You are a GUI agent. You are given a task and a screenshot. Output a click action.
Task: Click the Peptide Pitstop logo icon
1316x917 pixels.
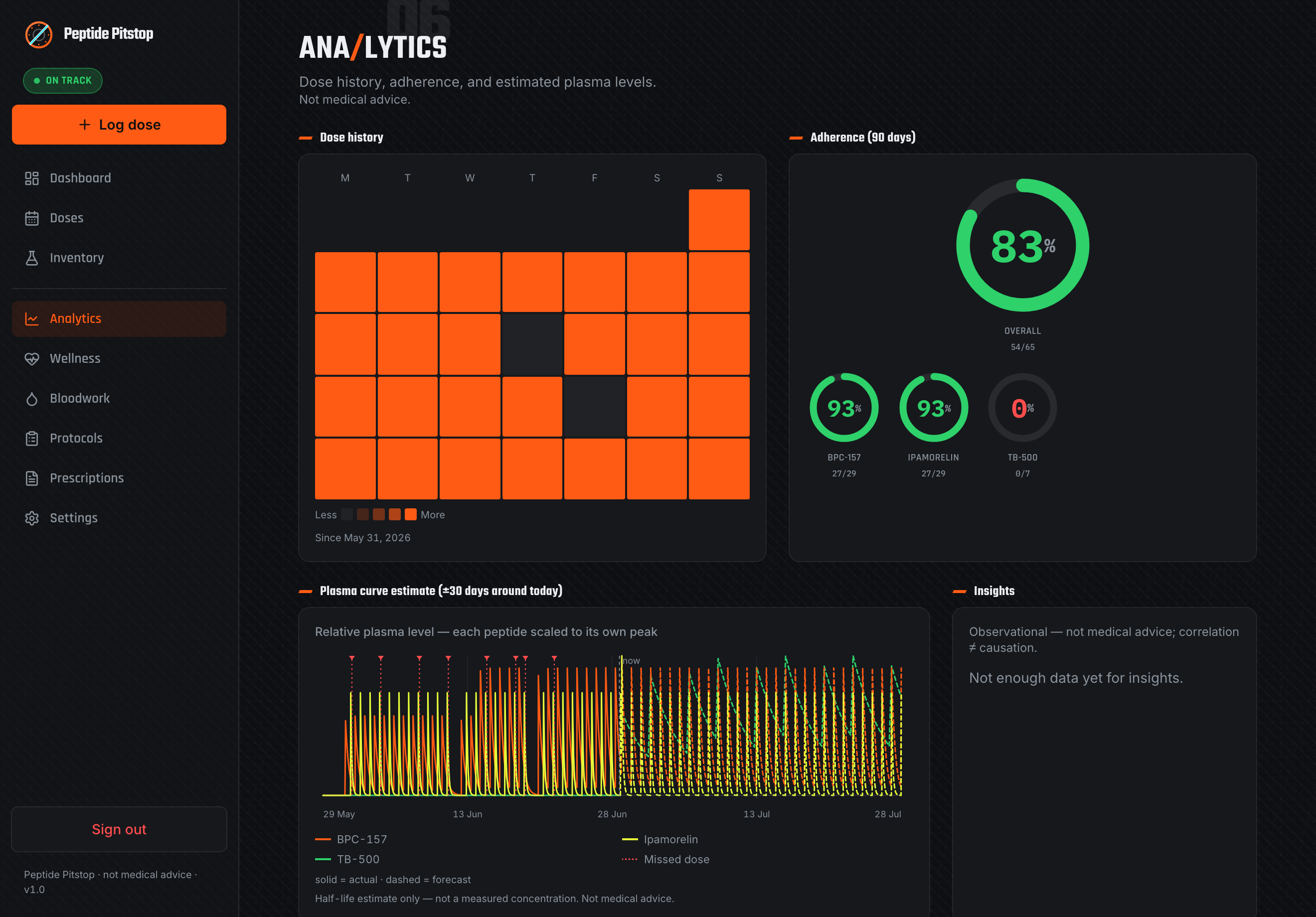(39, 34)
